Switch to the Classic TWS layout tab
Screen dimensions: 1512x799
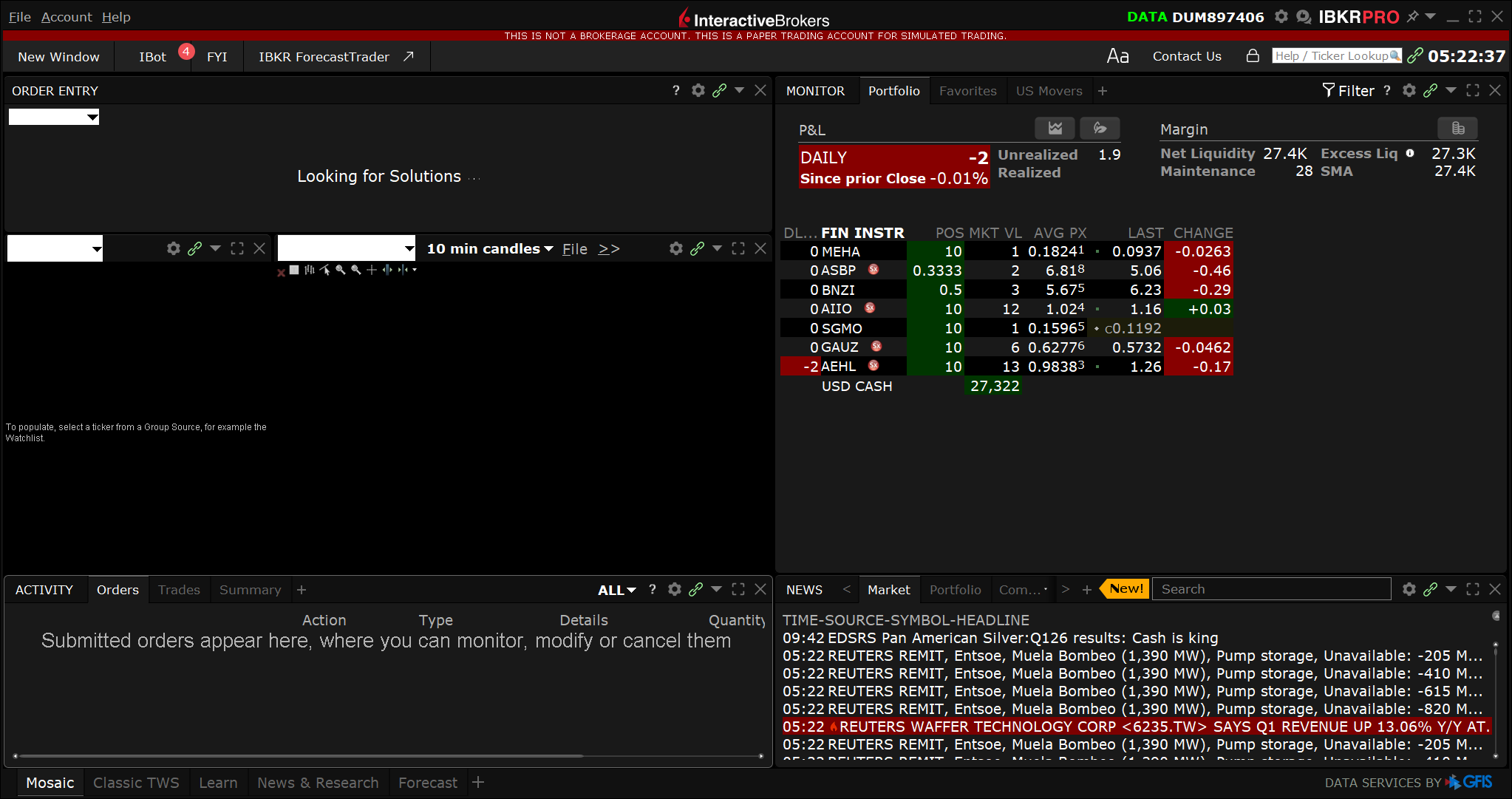coord(136,782)
